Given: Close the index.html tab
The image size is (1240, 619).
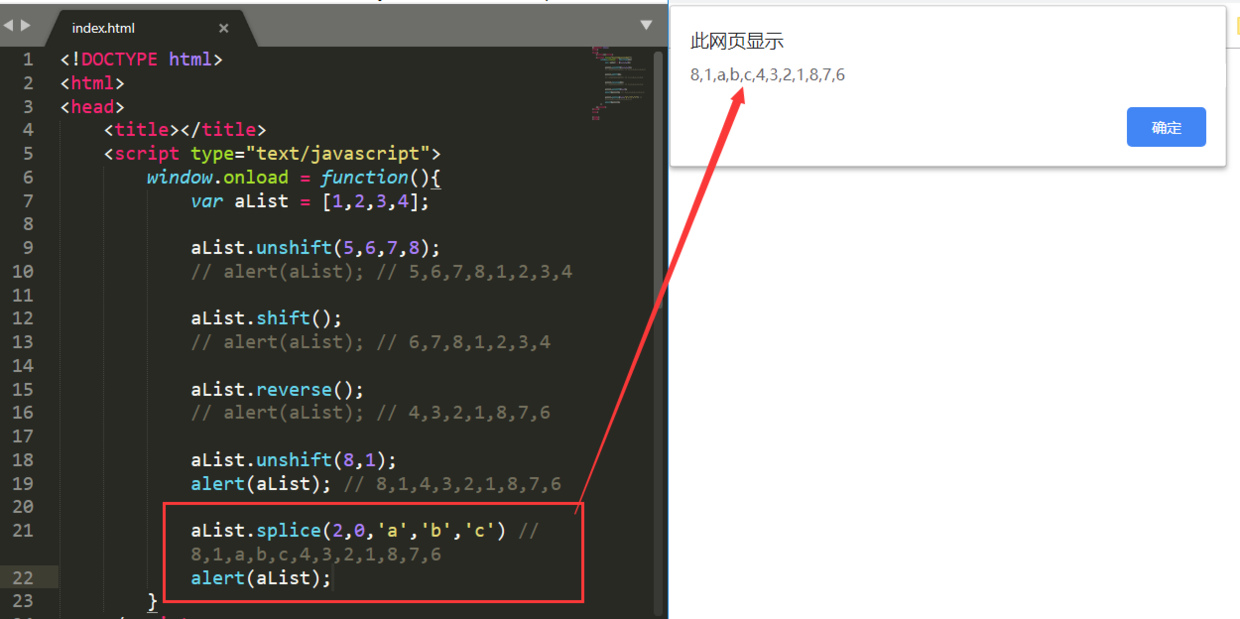Looking at the screenshot, I should point(224,28).
